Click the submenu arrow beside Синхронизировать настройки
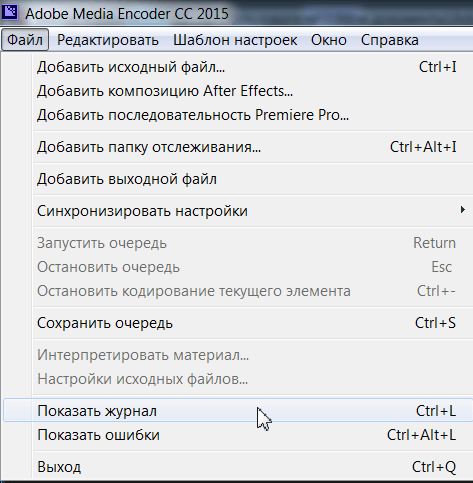This screenshot has height=483, width=473. pyautogui.click(x=463, y=210)
